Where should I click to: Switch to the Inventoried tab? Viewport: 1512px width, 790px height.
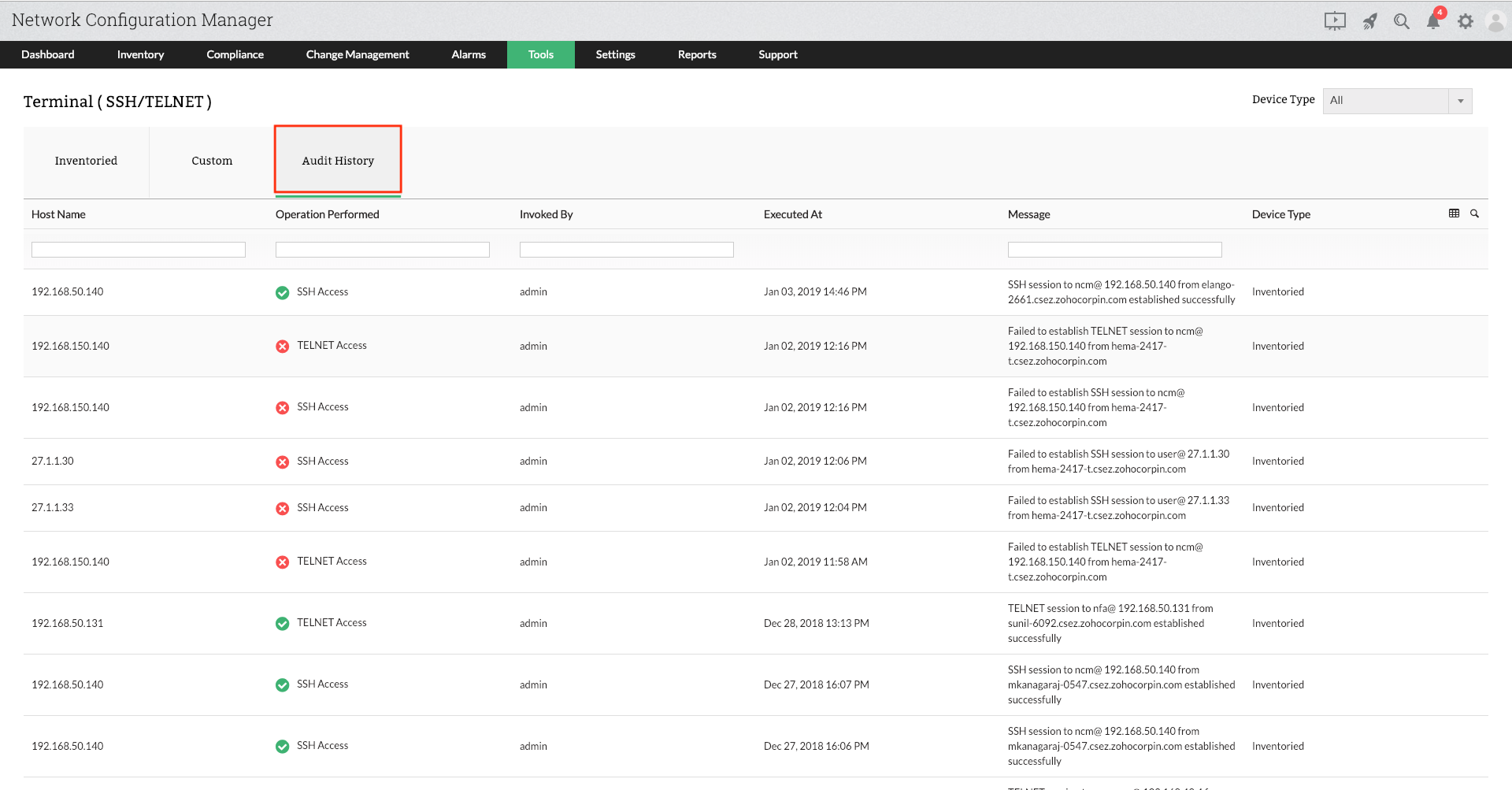[x=86, y=160]
